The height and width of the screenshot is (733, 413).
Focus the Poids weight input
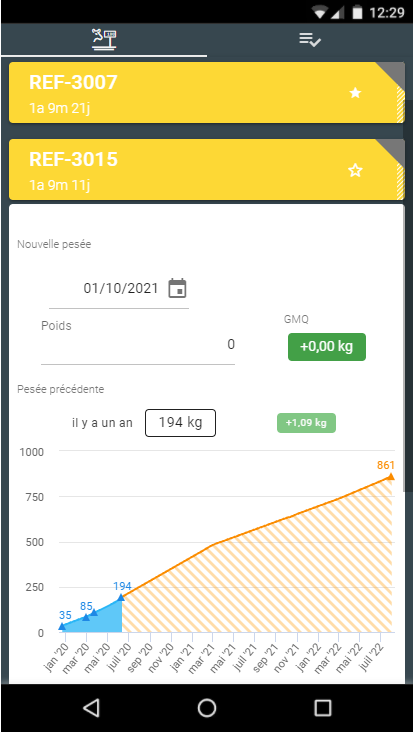[x=138, y=345]
